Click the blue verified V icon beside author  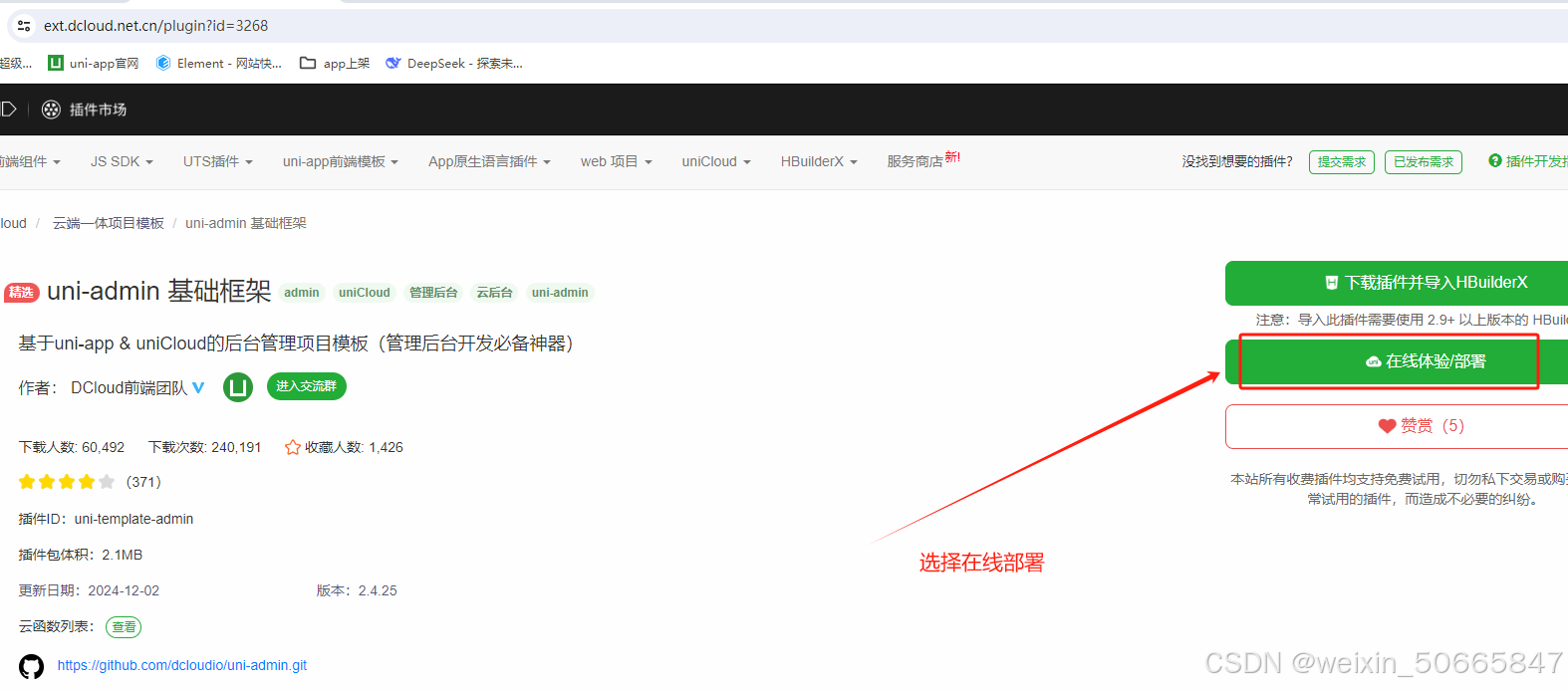198,387
